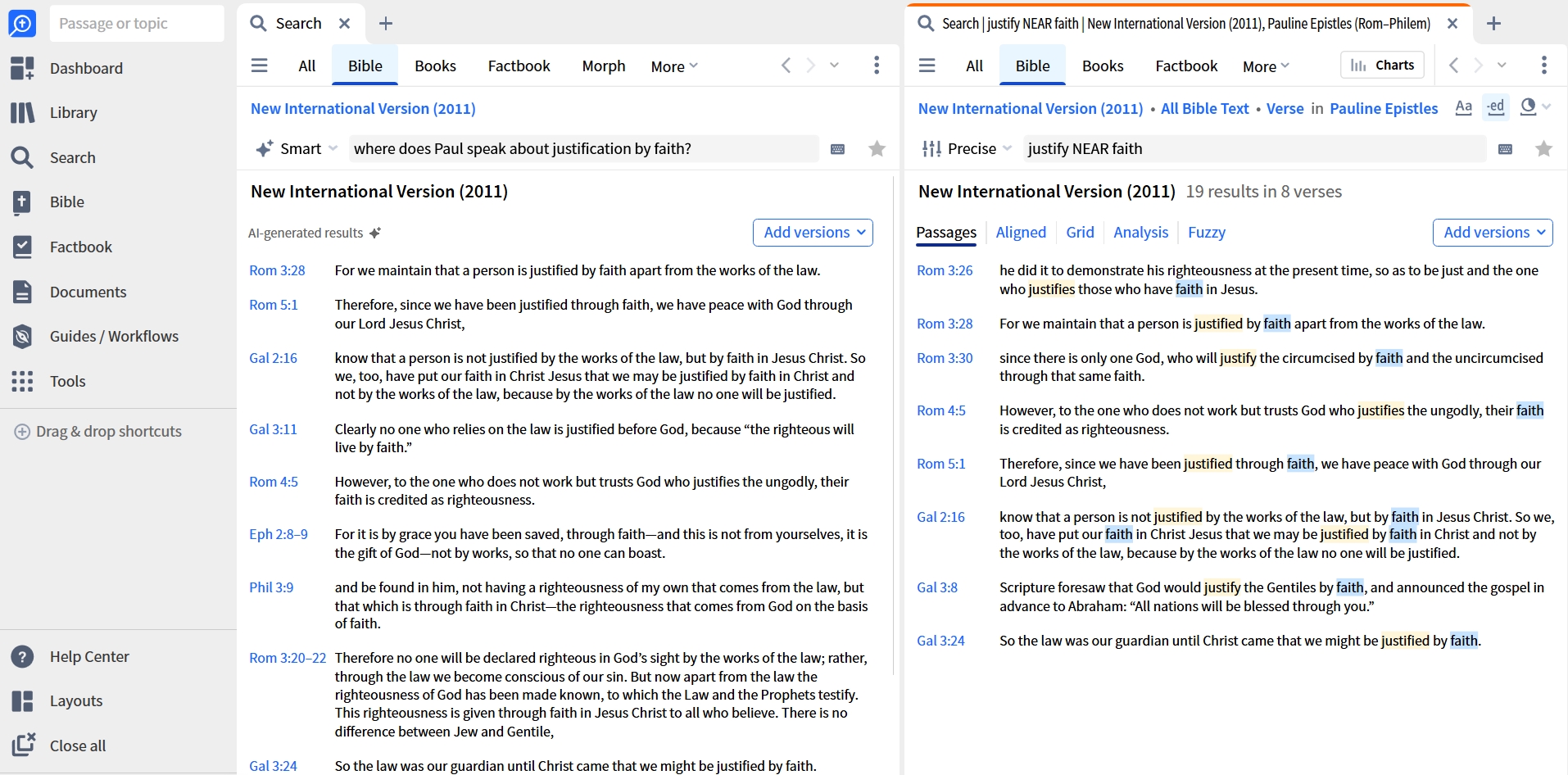
Task: Switch to Factbook tab in left panel
Action: [519, 66]
